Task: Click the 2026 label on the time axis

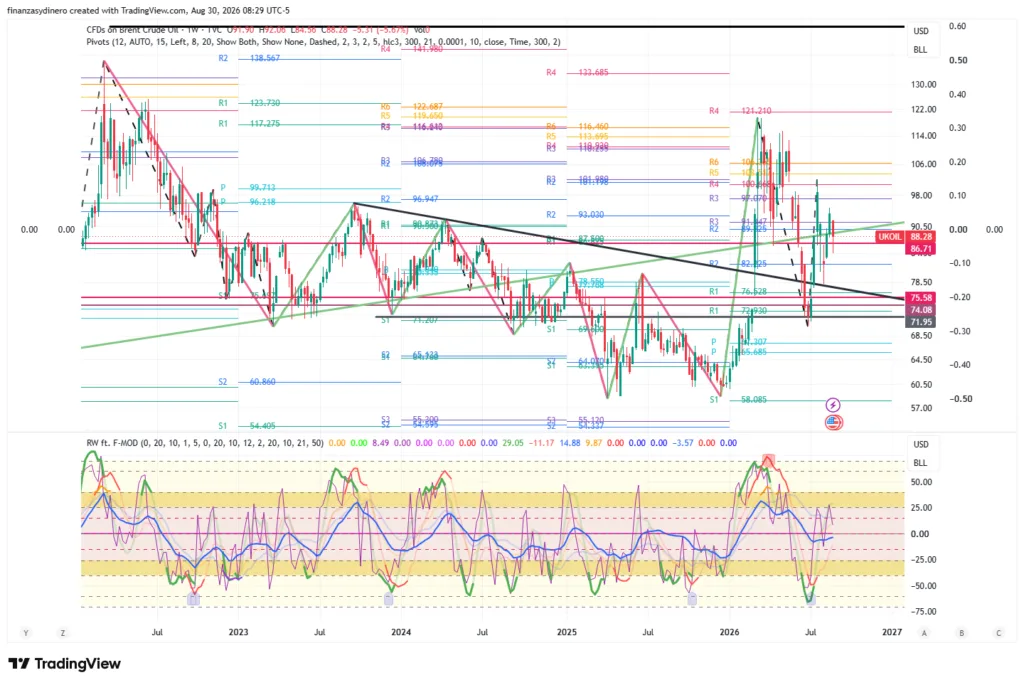Action: [729, 632]
